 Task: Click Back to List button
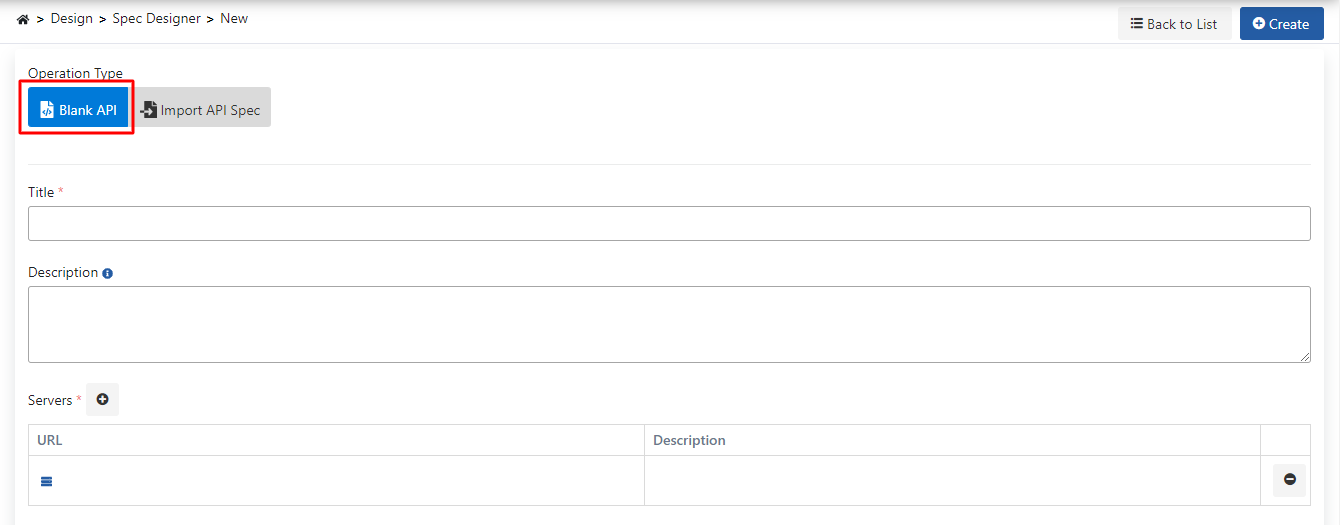pos(1174,24)
